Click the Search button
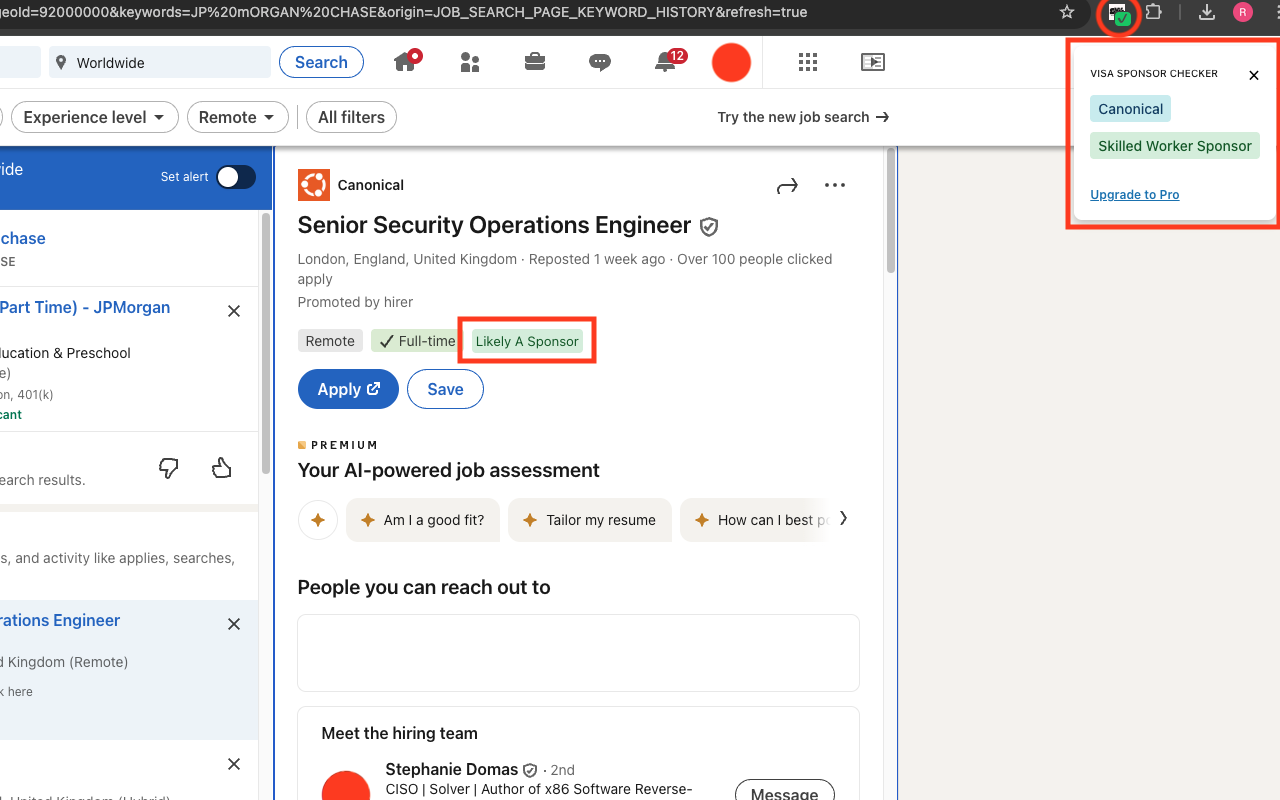Viewport: 1280px width, 800px height. coord(321,62)
